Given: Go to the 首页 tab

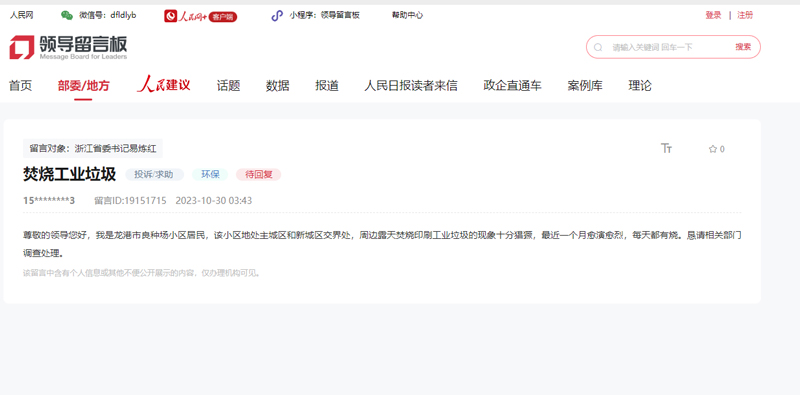Looking at the screenshot, I should point(20,86).
